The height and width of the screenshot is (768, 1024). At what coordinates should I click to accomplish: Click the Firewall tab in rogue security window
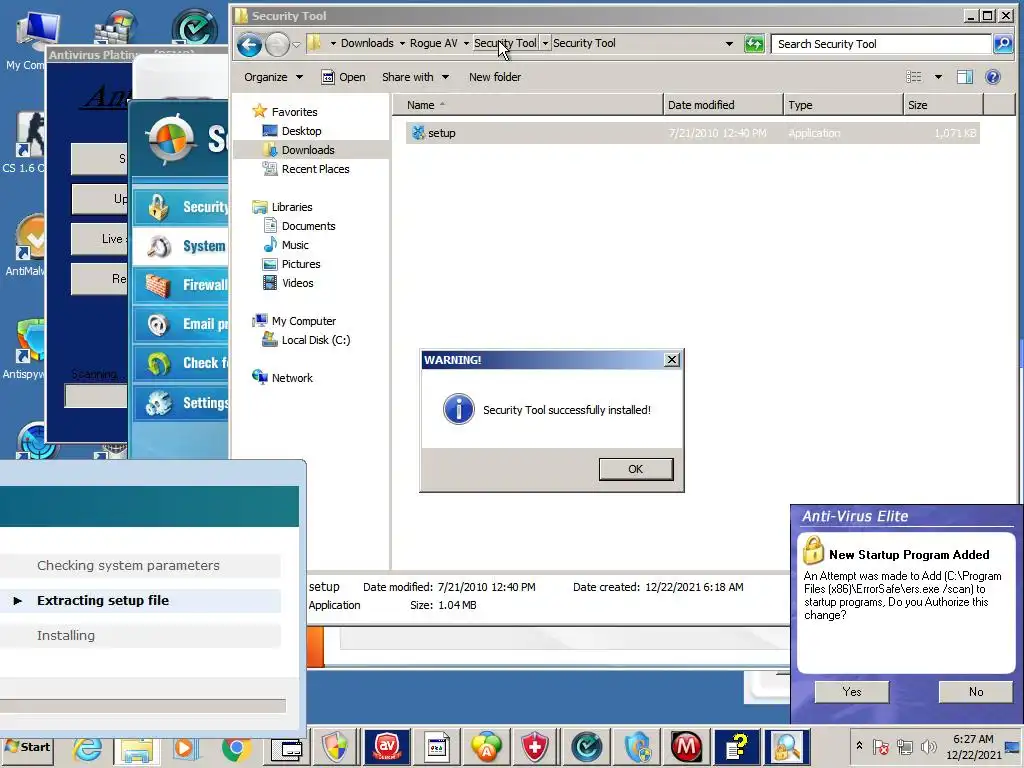pyautogui.click(x=181, y=285)
